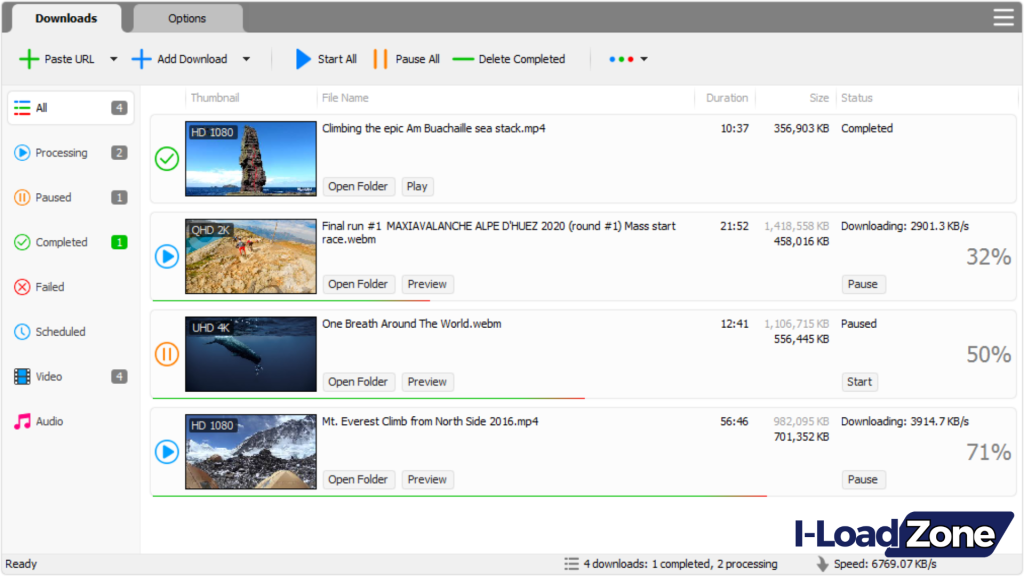Click Start All in the toolbar
The width and height of the screenshot is (1024, 576).
pos(327,59)
